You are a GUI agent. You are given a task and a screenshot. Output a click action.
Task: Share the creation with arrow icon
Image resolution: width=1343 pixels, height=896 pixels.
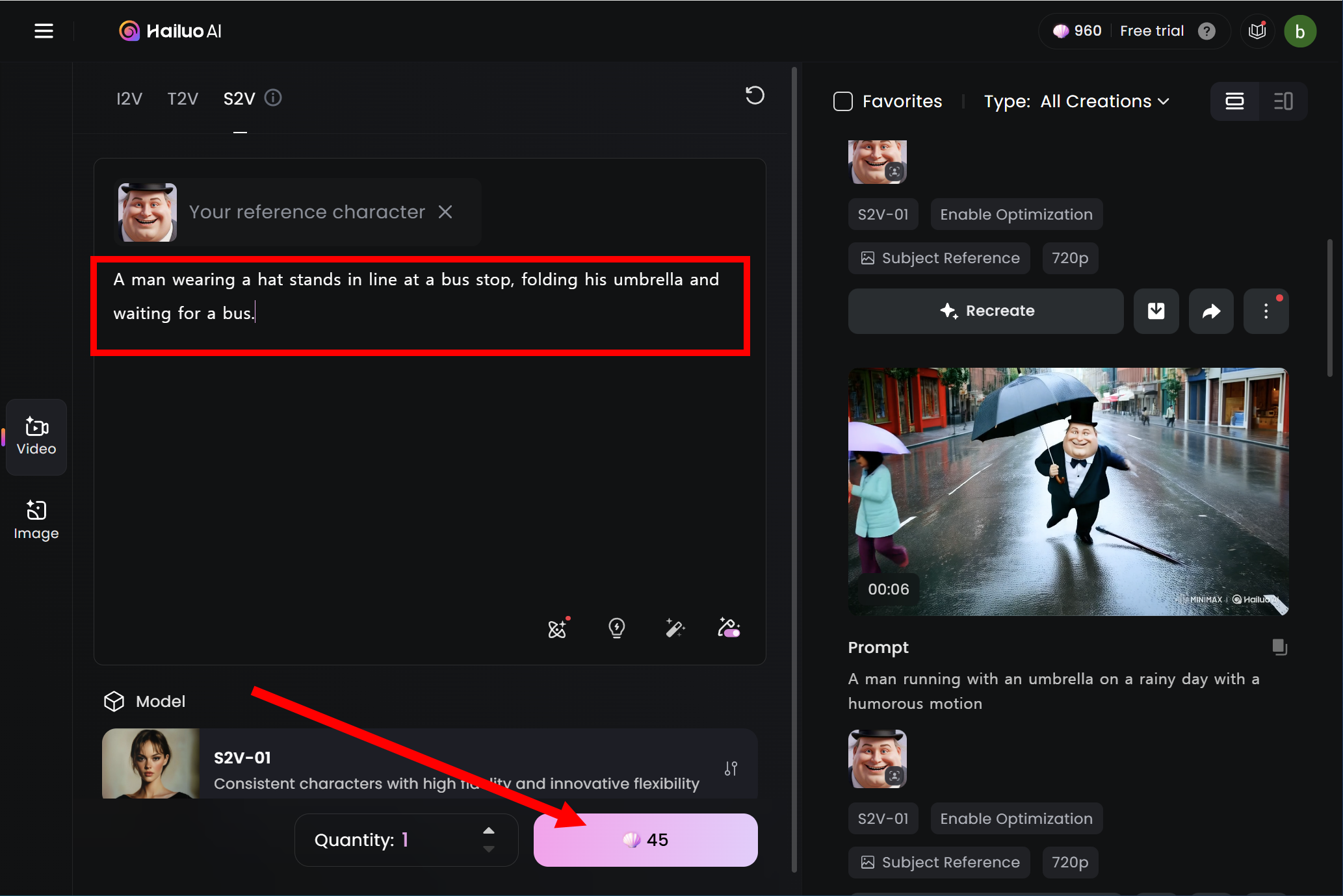coord(1210,311)
